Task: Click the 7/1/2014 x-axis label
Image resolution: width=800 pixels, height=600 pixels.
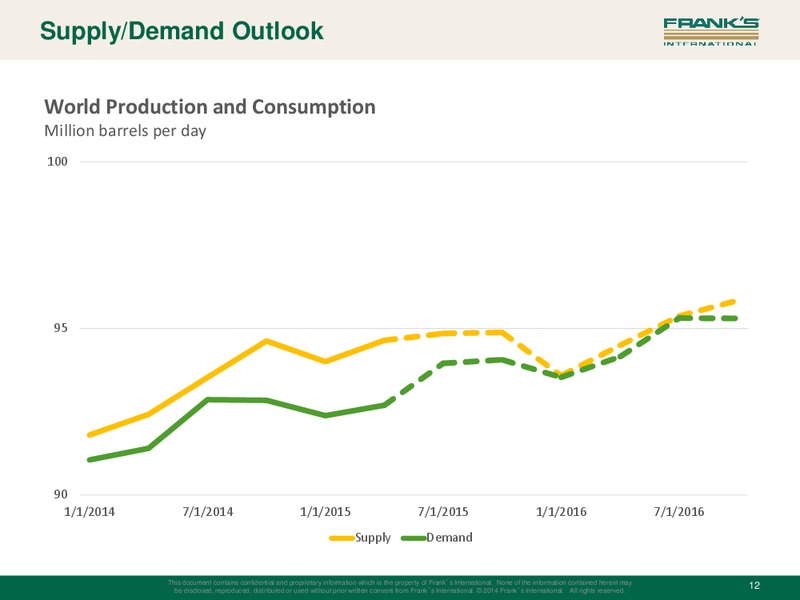Action: [x=208, y=512]
